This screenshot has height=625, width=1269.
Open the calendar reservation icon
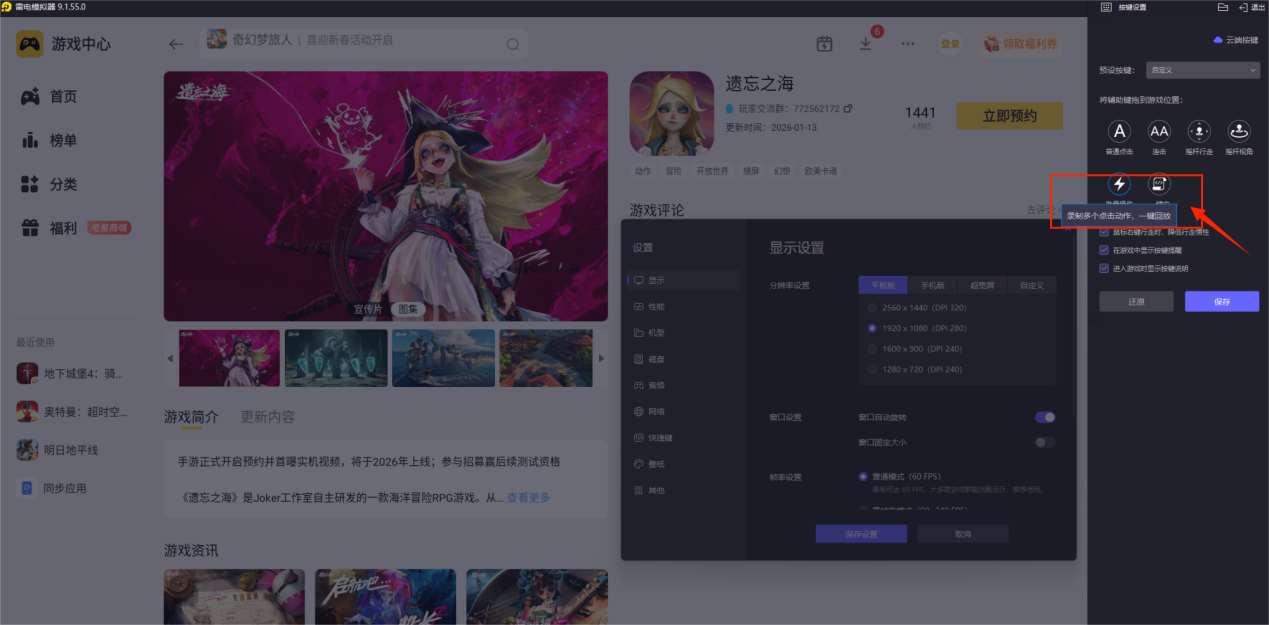[x=824, y=44]
